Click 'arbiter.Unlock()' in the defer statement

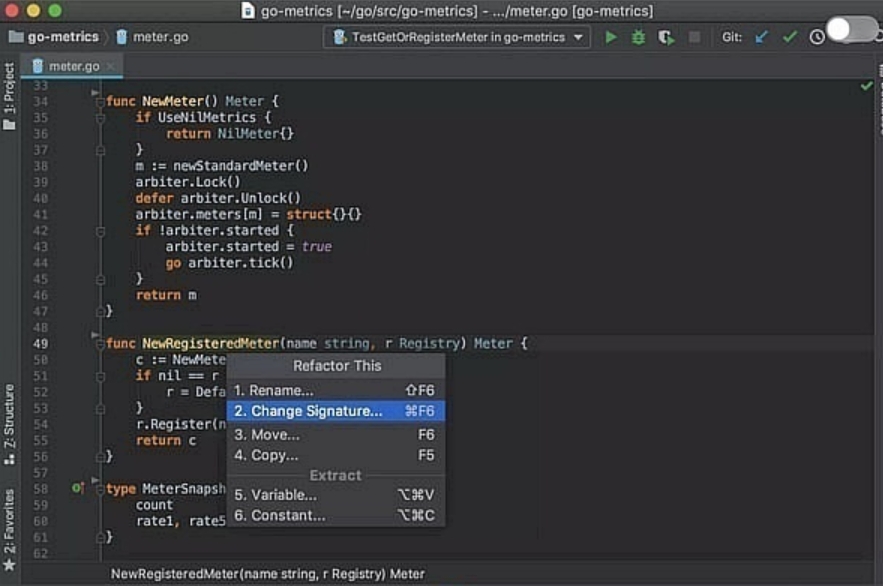[x=240, y=198]
